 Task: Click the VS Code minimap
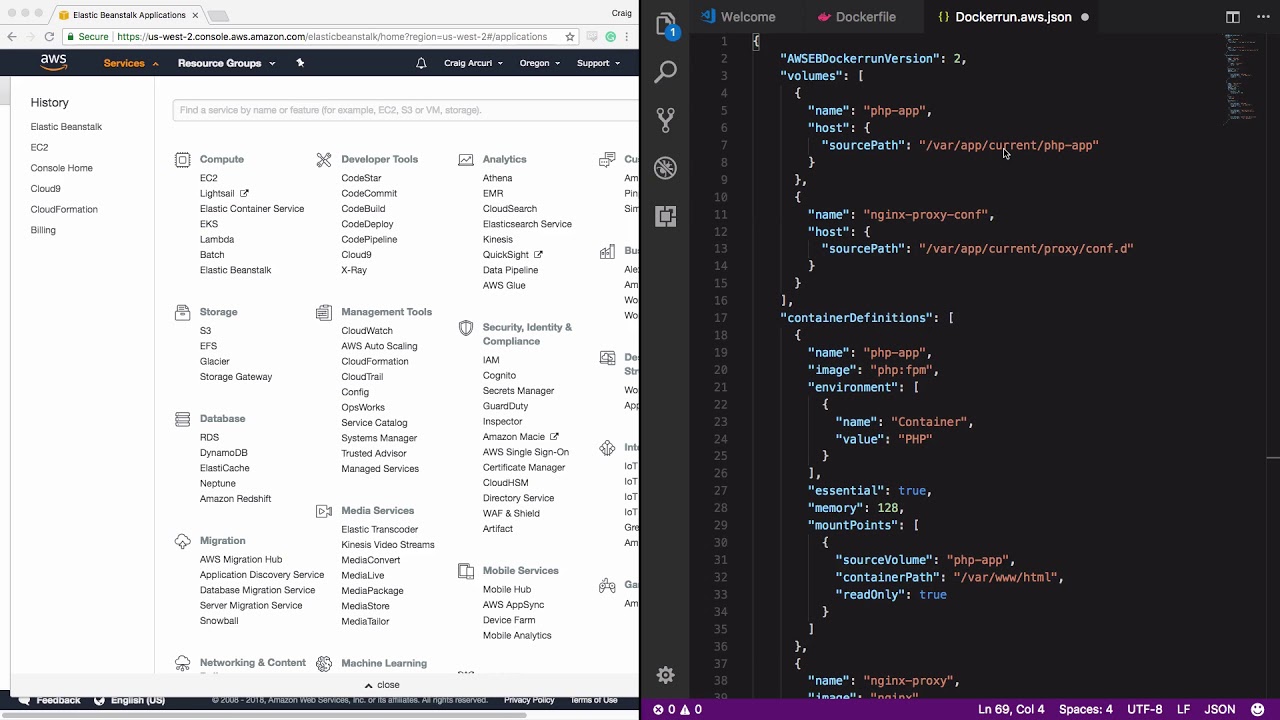coord(1241,80)
